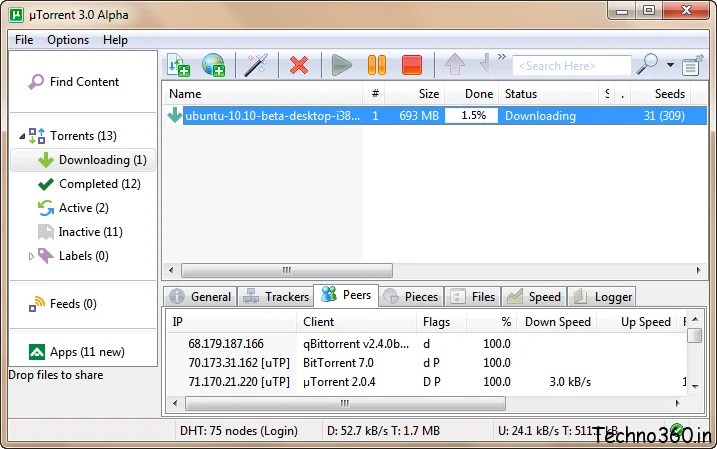Click Add Torrent from URL globe icon
This screenshot has height=449, width=717.
[x=214, y=65]
